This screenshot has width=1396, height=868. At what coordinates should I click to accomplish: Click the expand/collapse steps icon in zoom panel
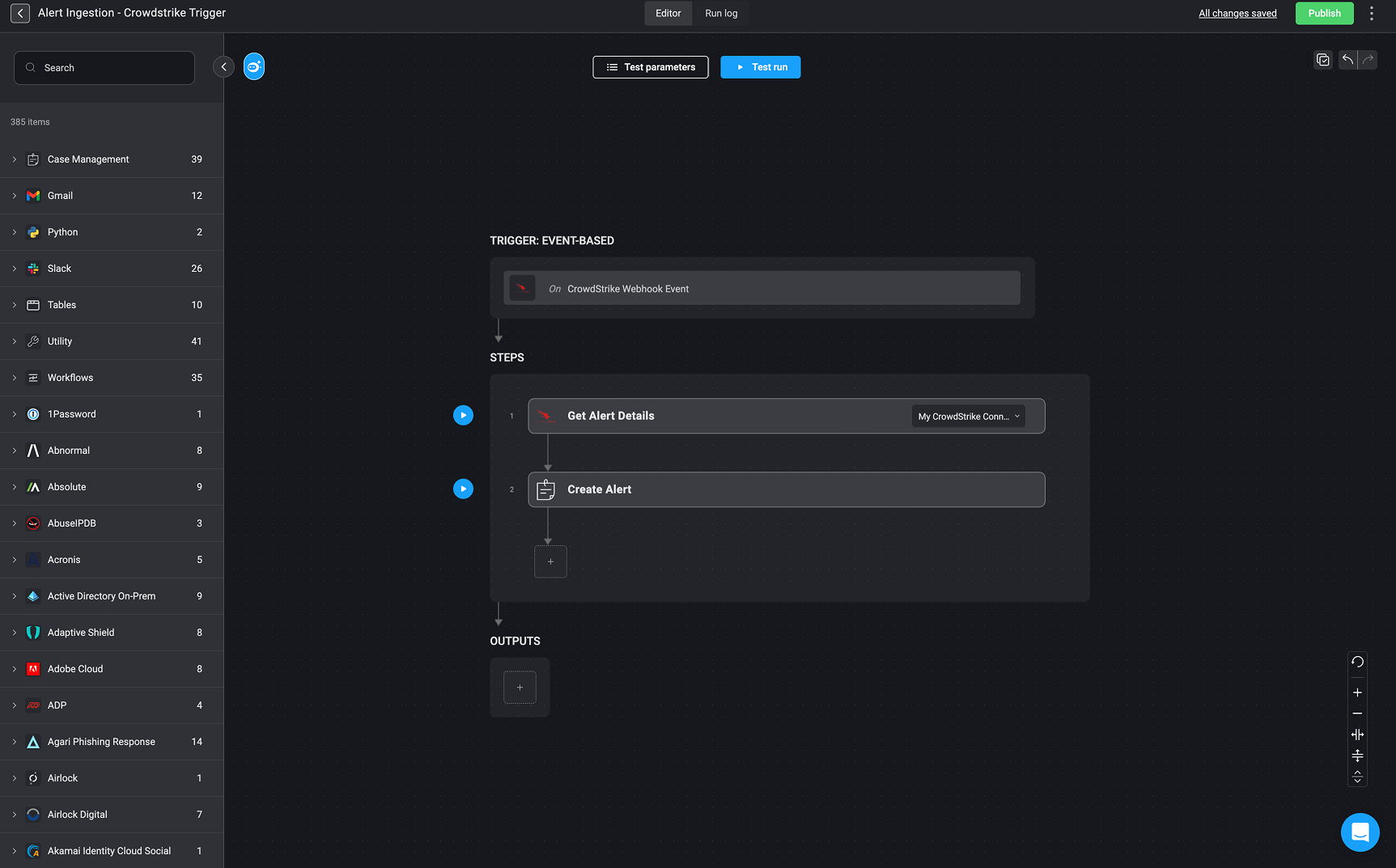1357,777
